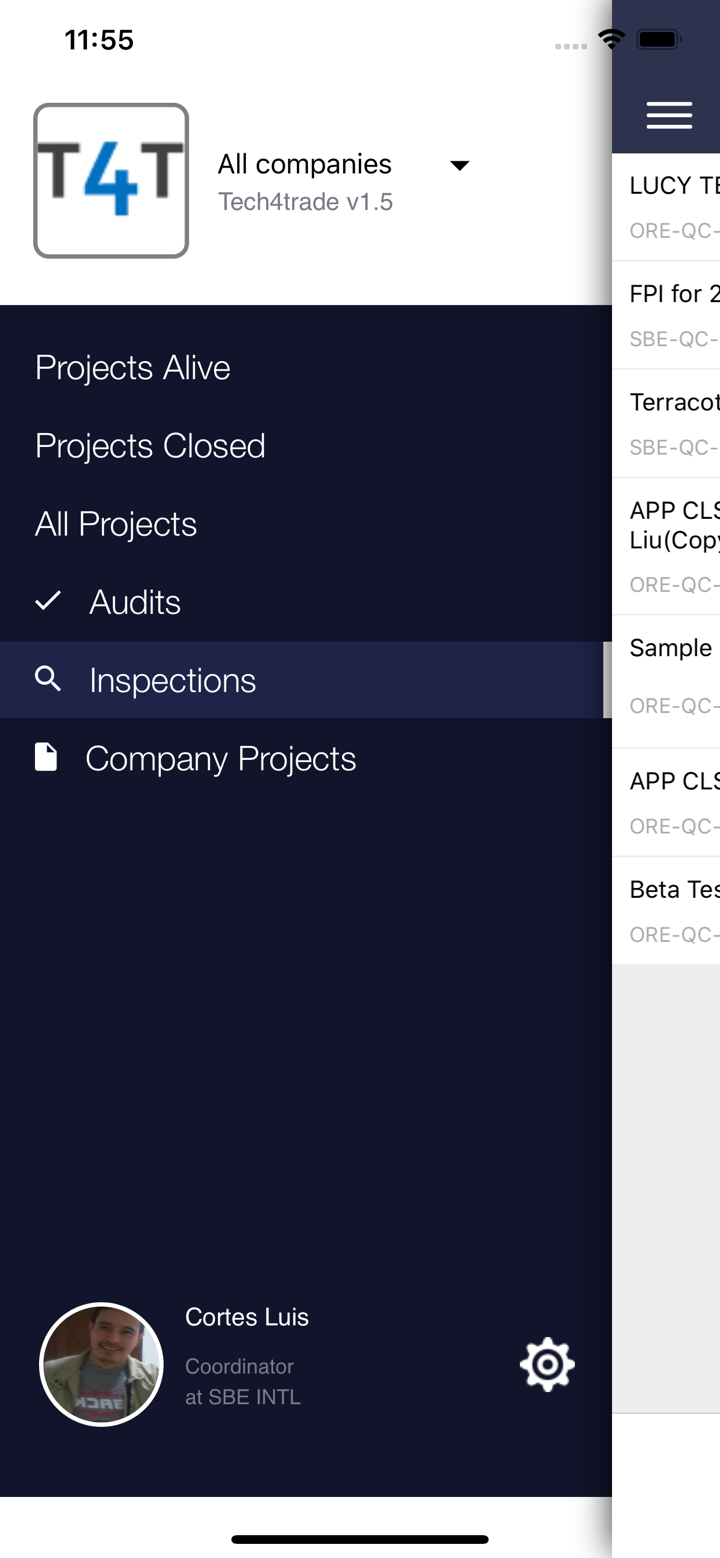Image resolution: width=720 pixels, height=1558 pixels.
Task: Open Projects Closed
Action: [150, 446]
